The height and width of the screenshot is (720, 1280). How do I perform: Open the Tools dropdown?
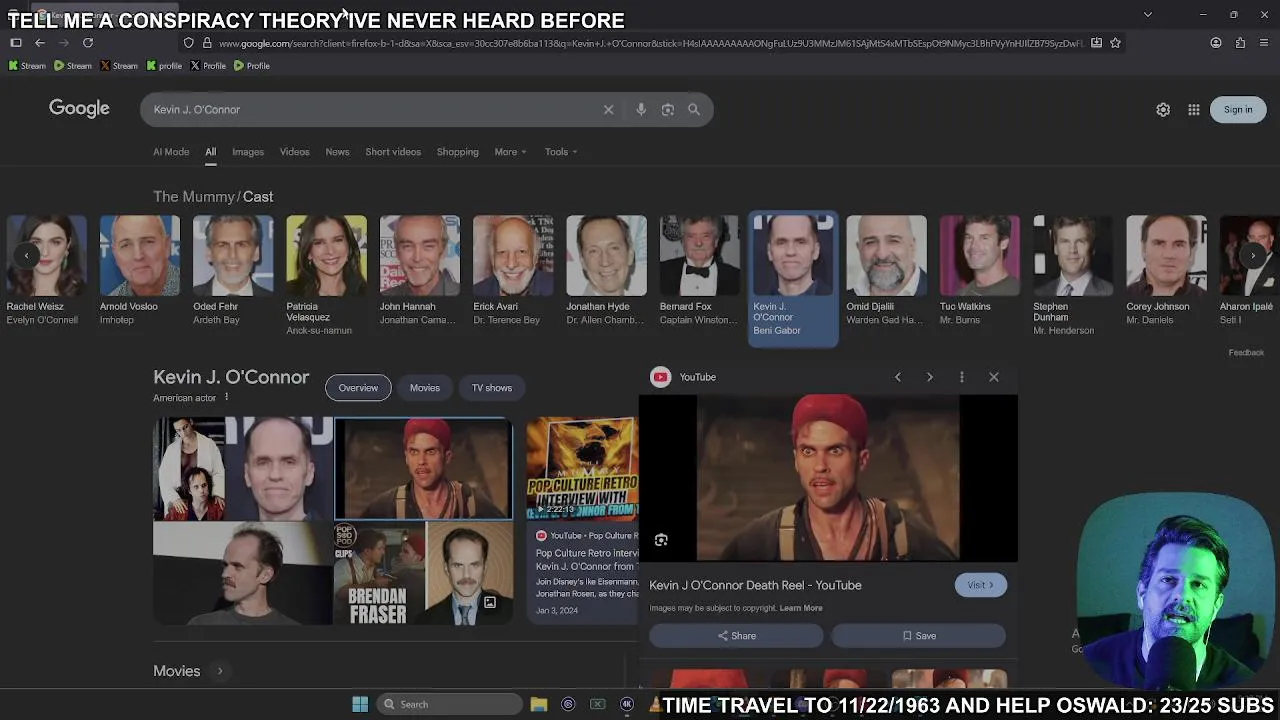click(x=561, y=152)
